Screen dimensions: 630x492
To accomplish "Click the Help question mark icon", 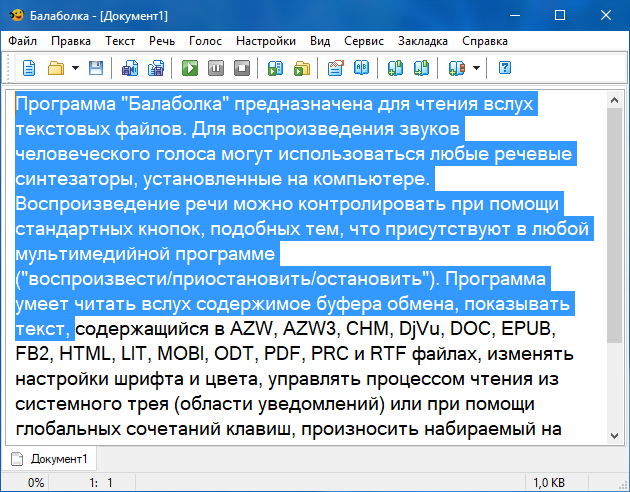I will tap(505, 68).
